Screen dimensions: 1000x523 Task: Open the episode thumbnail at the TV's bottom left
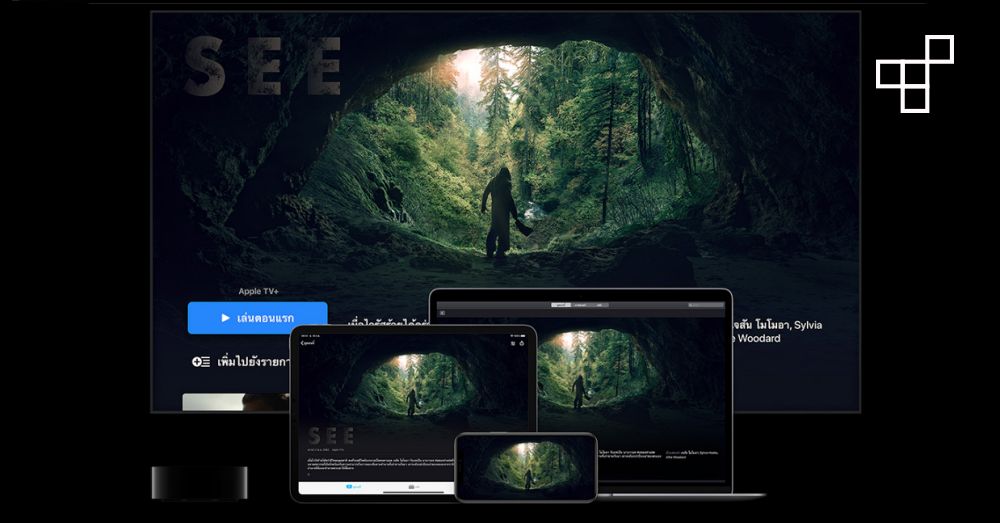236,402
